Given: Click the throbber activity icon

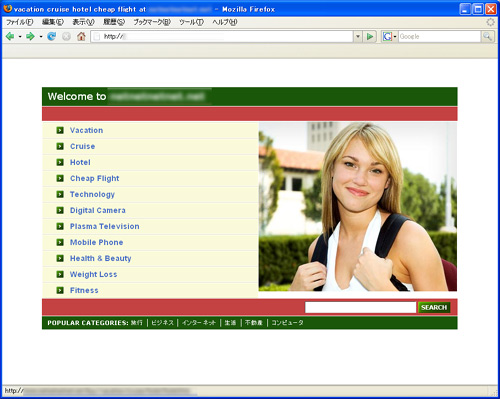Looking at the screenshot, I should pos(490,22).
